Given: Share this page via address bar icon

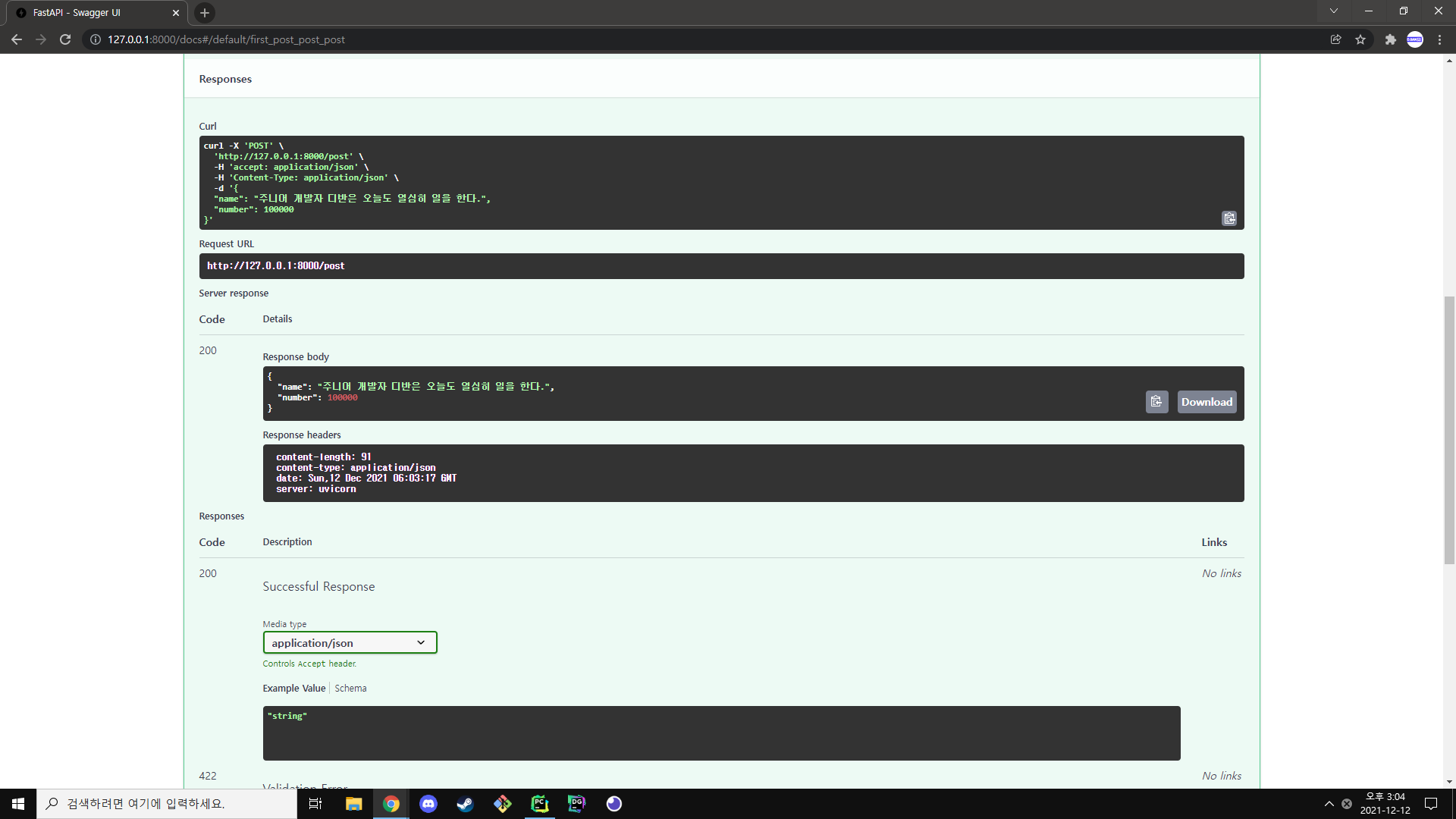Looking at the screenshot, I should pyautogui.click(x=1335, y=39).
